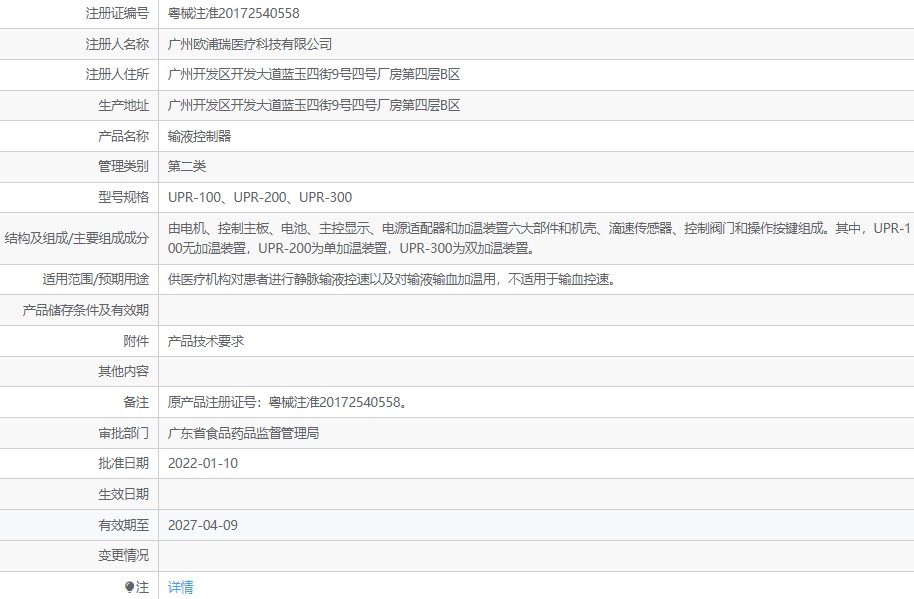This screenshot has height=599, width=914.
Task: Click the 生效日期 label
Action: pyautogui.click(x=124, y=494)
